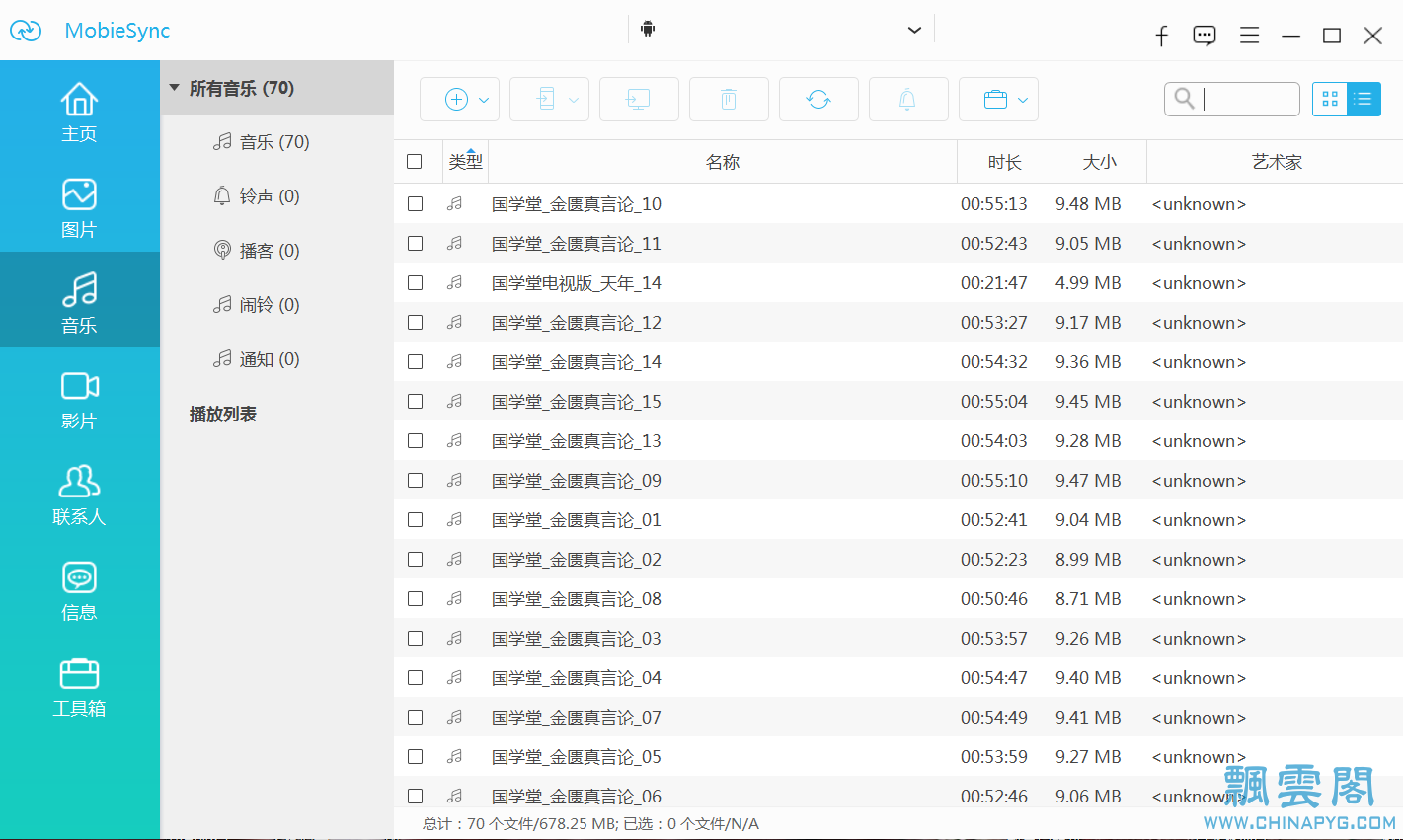Sort by the 时长 column header
The height and width of the screenshot is (840, 1403).
pyautogui.click(x=1005, y=162)
